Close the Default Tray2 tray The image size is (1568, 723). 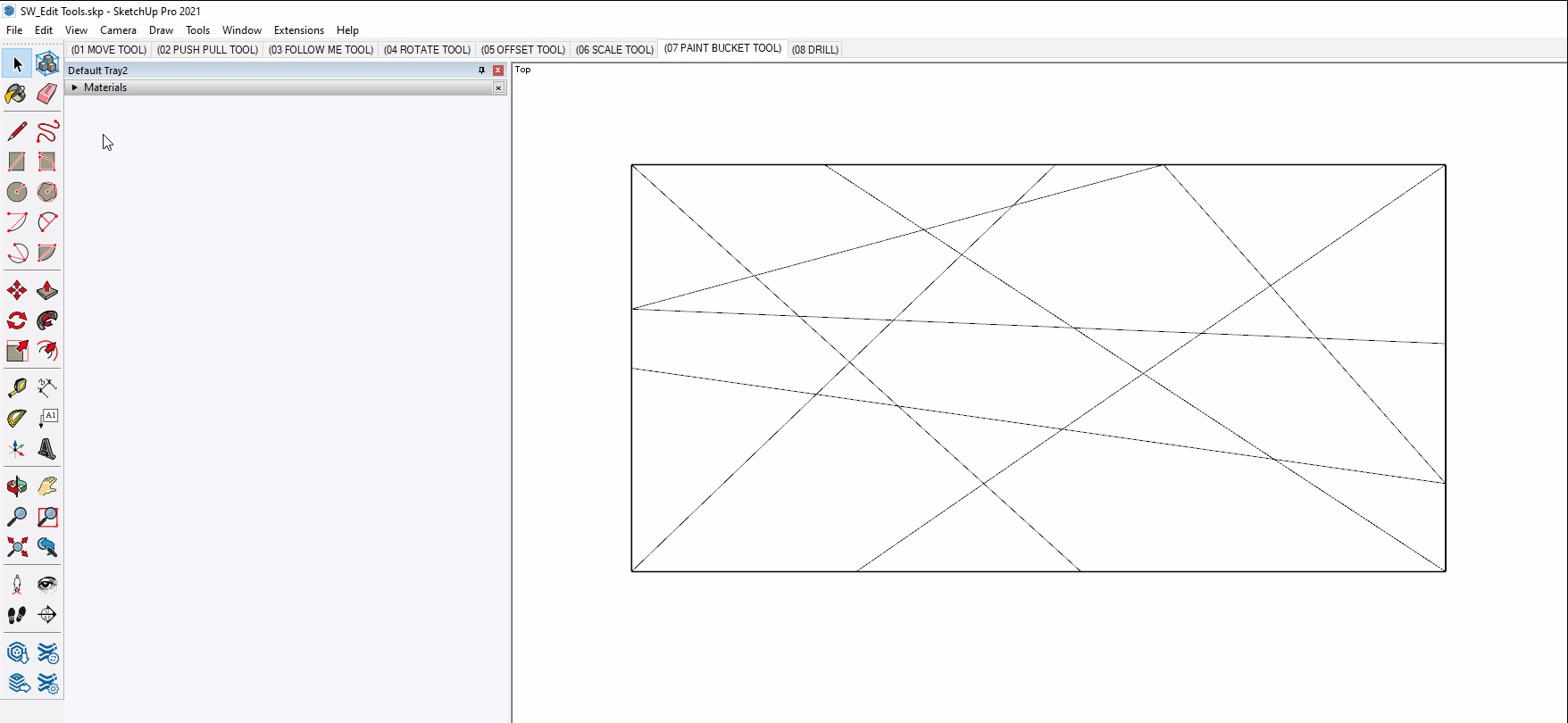point(498,71)
